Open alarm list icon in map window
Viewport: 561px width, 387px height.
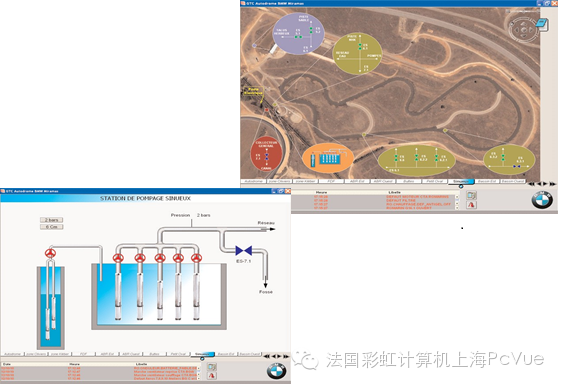click(x=472, y=195)
